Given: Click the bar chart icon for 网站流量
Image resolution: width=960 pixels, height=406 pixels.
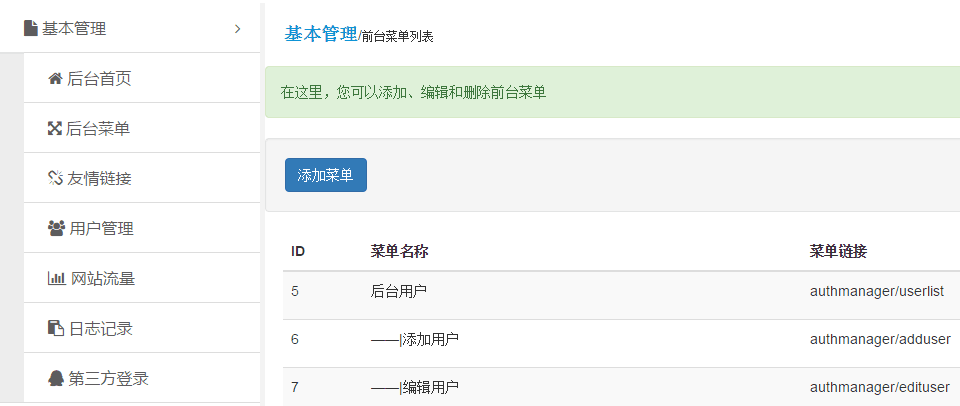Looking at the screenshot, I should (x=56, y=279).
